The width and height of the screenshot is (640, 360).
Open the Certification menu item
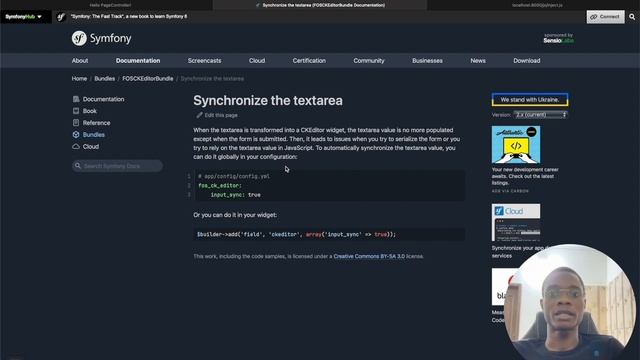click(309, 61)
